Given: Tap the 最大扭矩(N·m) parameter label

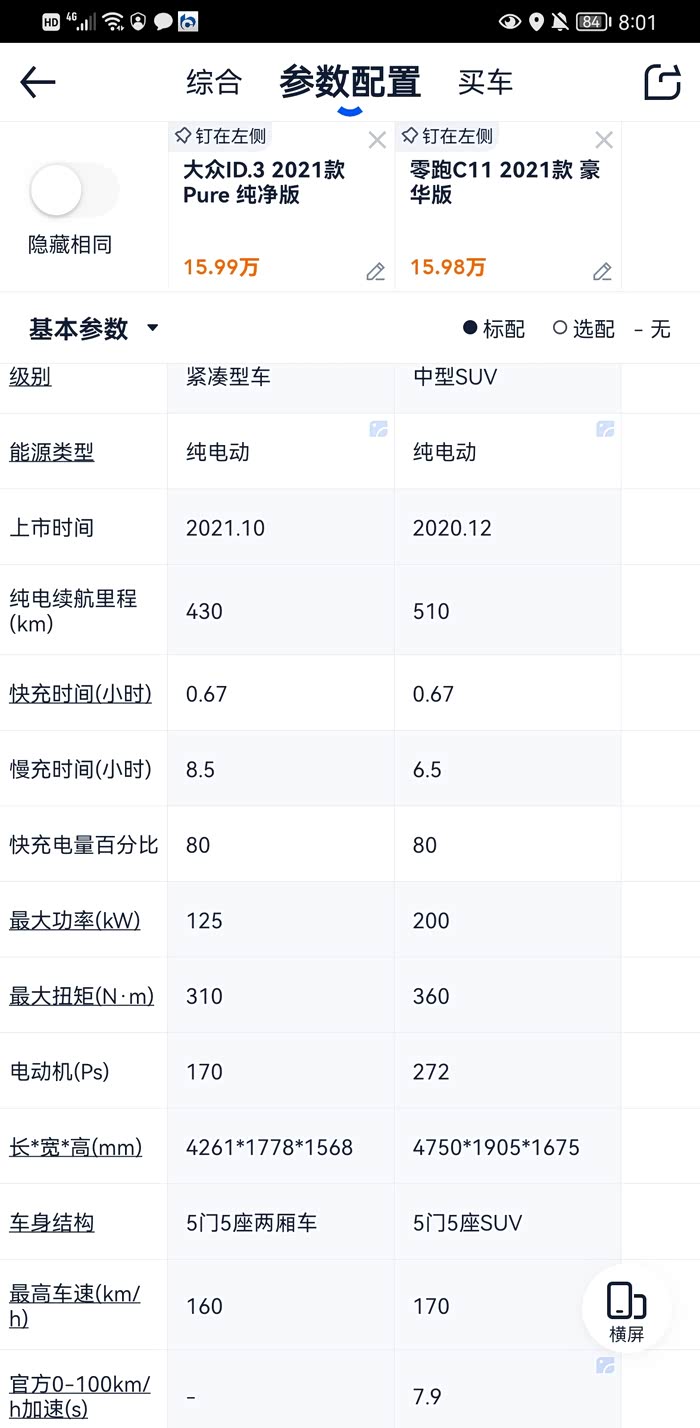Looking at the screenshot, I should coord(82,996).
